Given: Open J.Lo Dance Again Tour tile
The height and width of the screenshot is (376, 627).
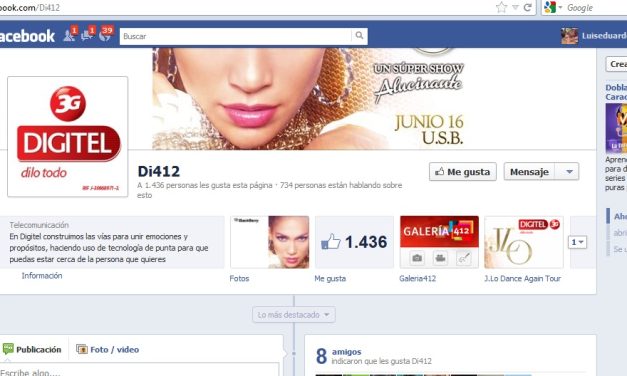Looking at the screenshot, I should 524,242.
